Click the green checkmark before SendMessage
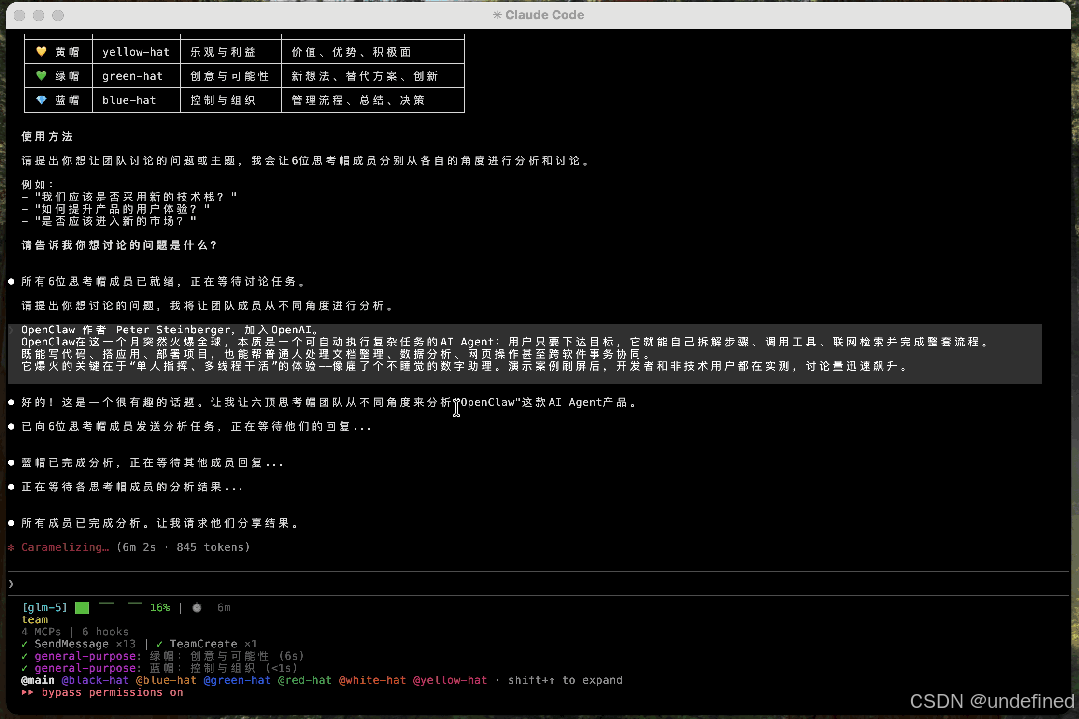 tap(25, 644)
